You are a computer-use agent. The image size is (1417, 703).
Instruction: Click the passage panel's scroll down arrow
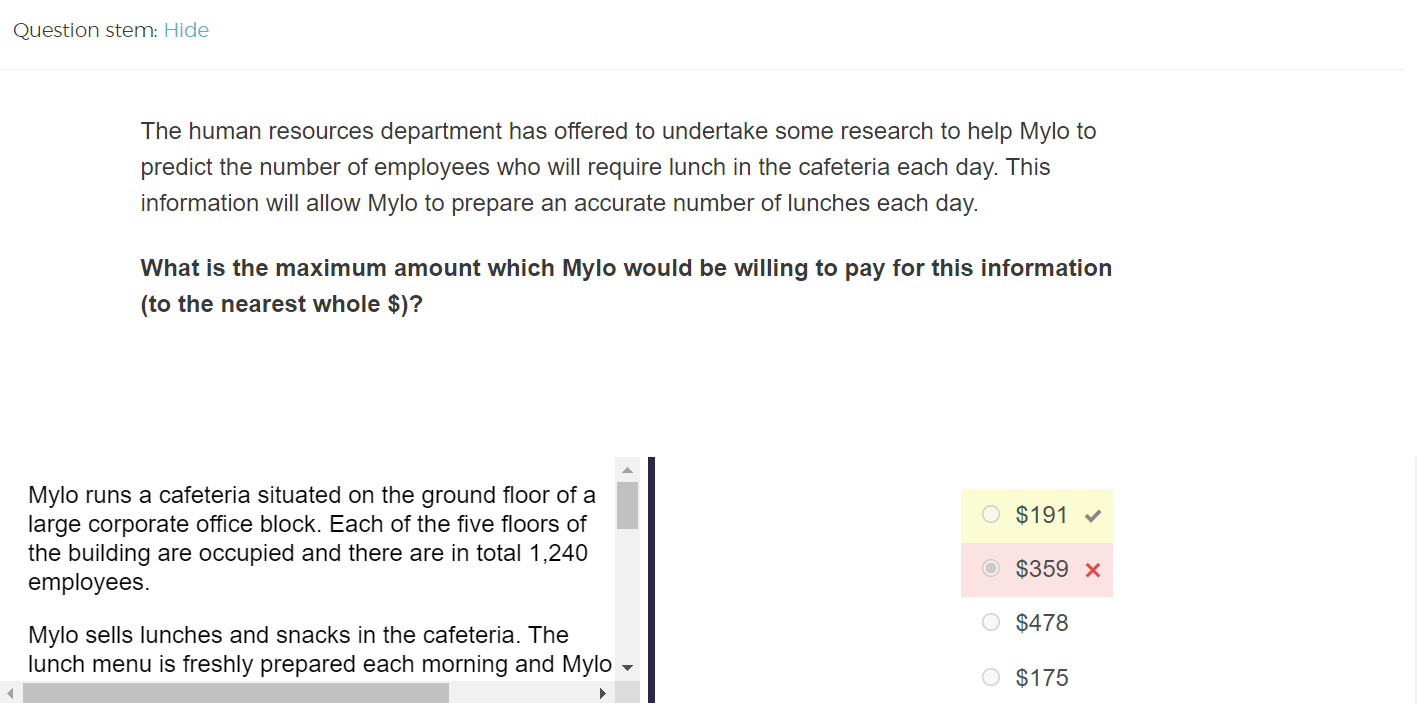tap(627, 668)
